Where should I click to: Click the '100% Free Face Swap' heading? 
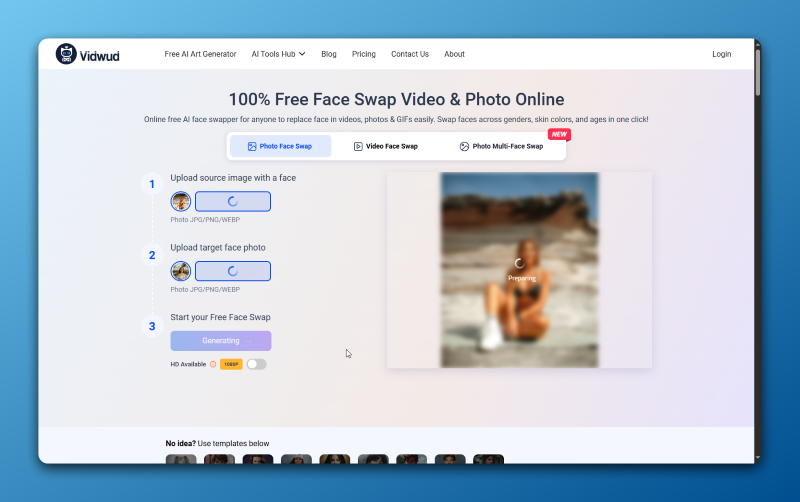[396, 99]
